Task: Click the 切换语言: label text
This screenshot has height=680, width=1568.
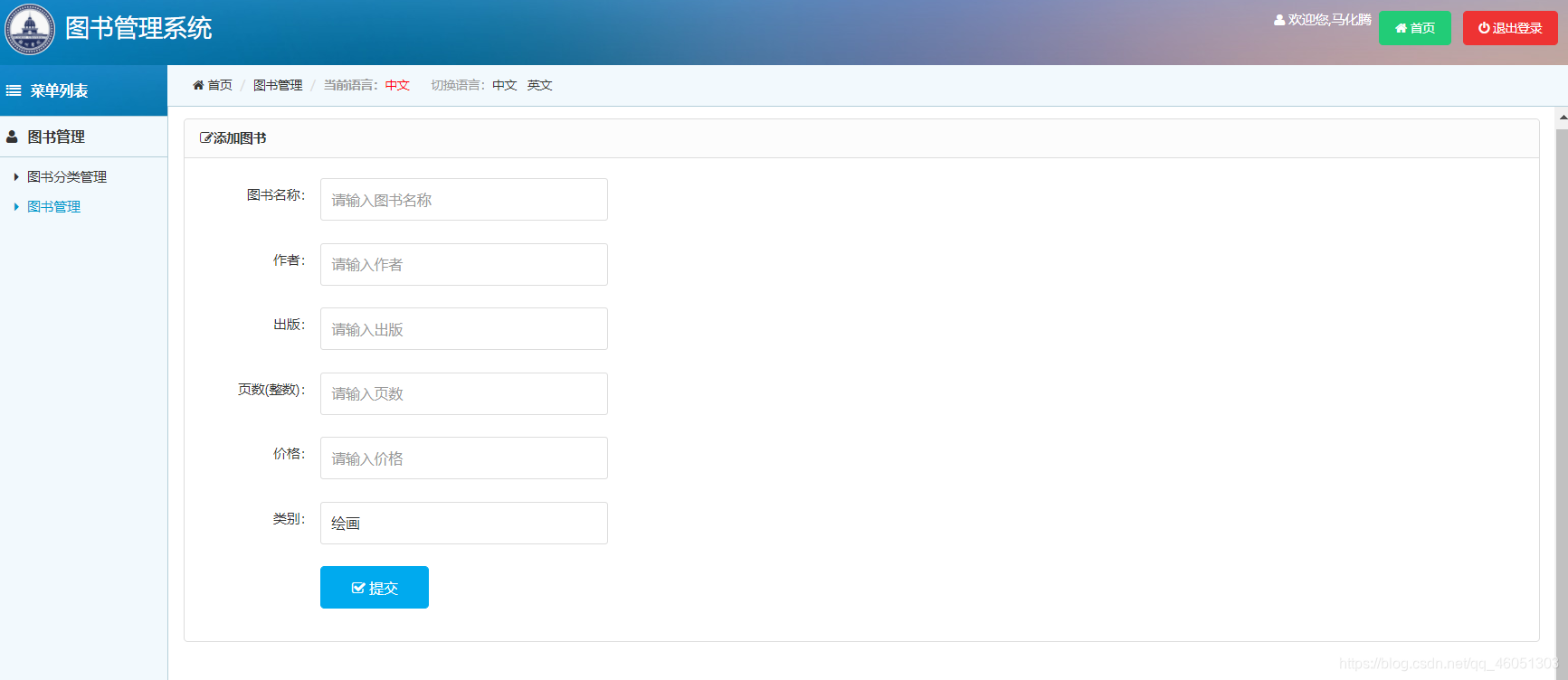Action: click(459, 85)
